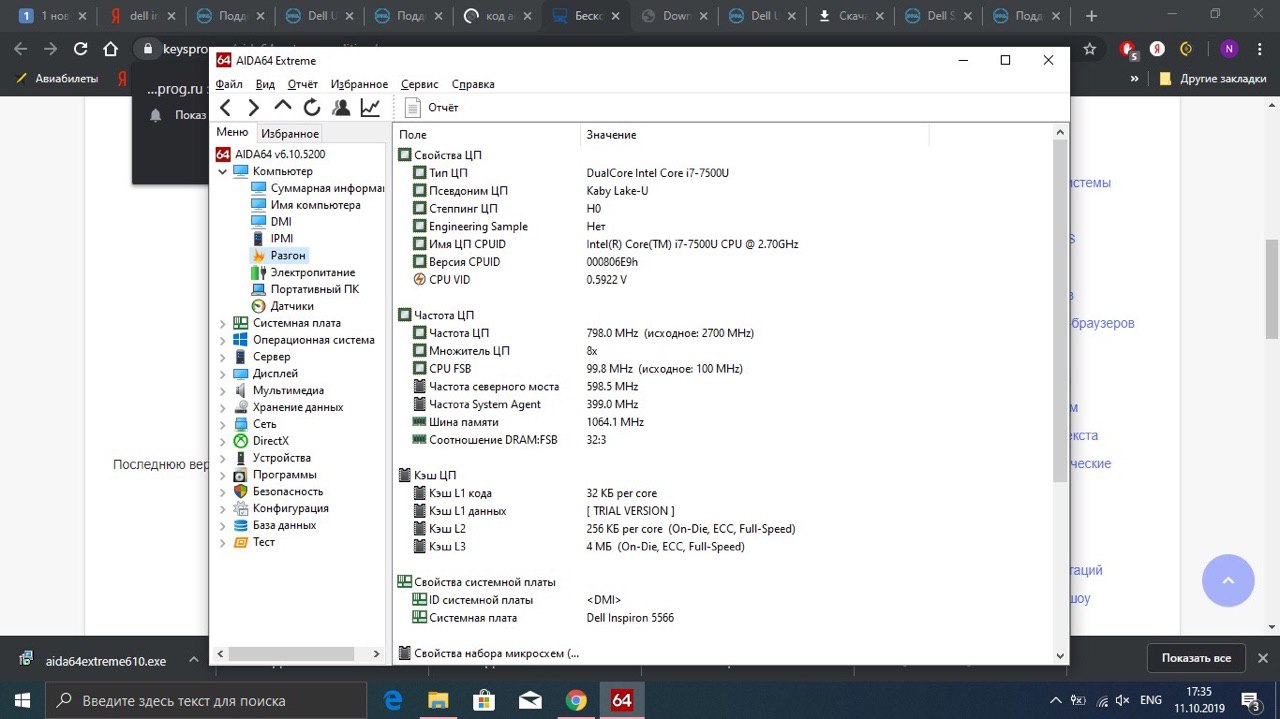Expand the Устройства node
The width and height of the screenshot is (1280, 719).
click(223, 458)
